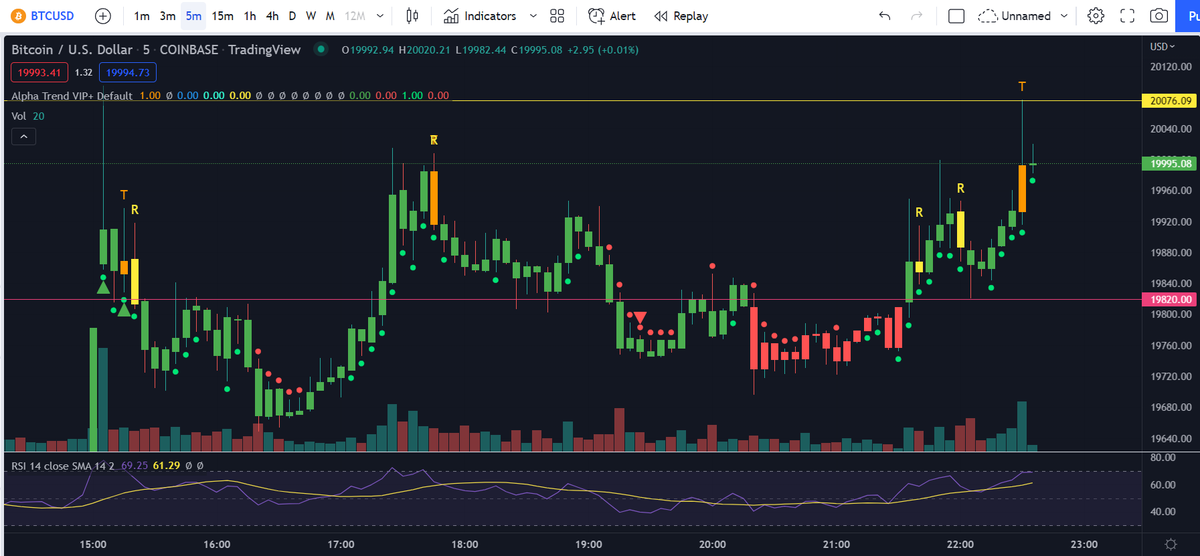Expand the manage layouts dropdown arrow
1200x556 pixels.
click(x=1064, y=16)
